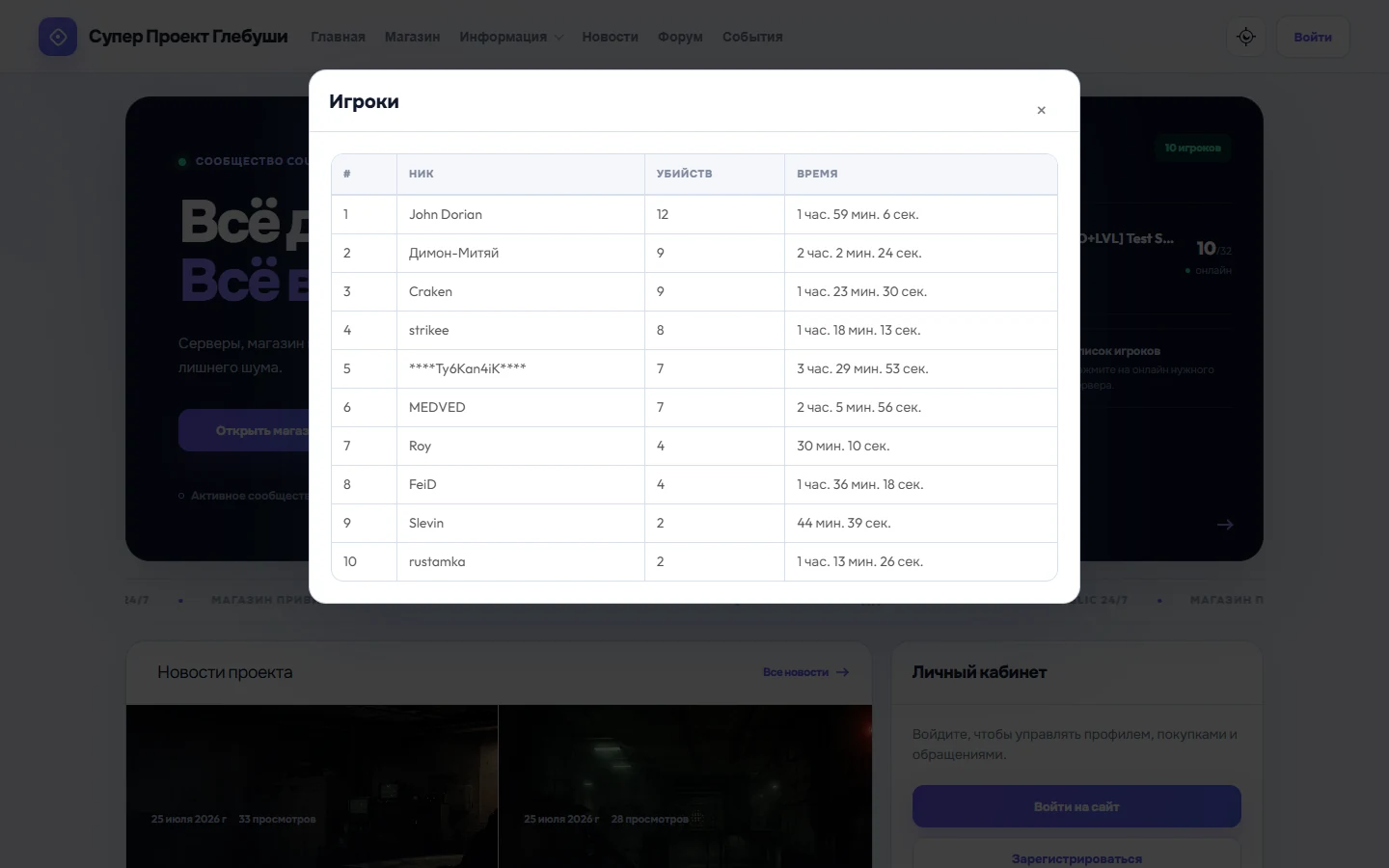Viewport: 1389px width, 868px height.
Task: Click the Новости проекта heading
Action: pos(225,672)
